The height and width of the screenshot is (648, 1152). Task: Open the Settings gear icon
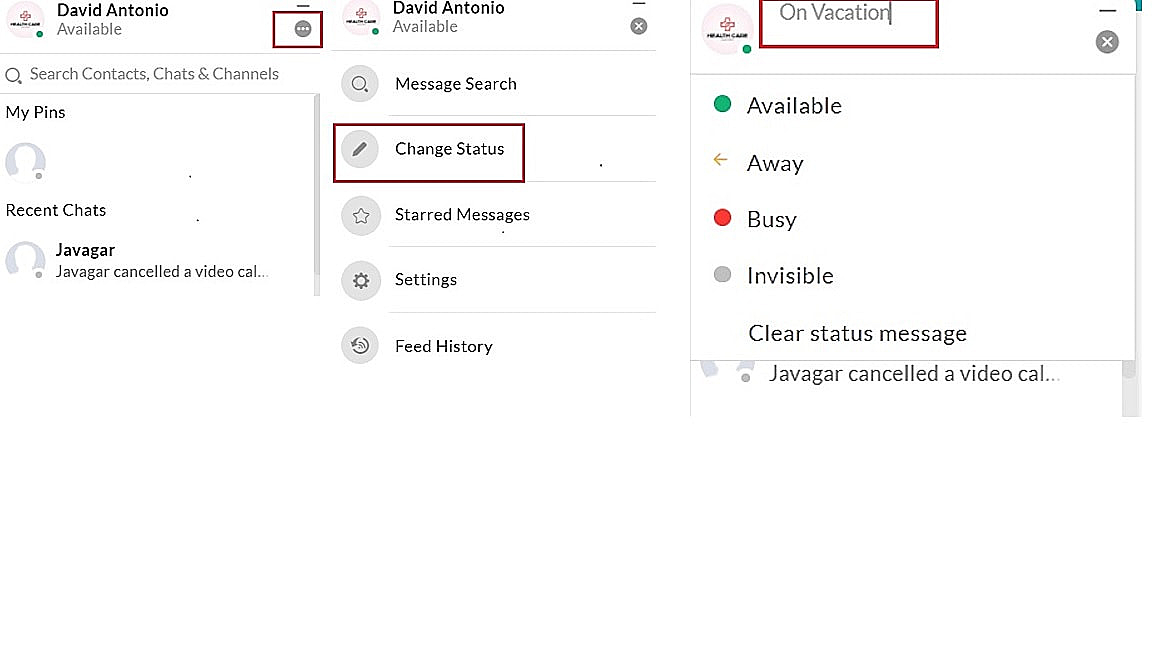click(360, 280)
